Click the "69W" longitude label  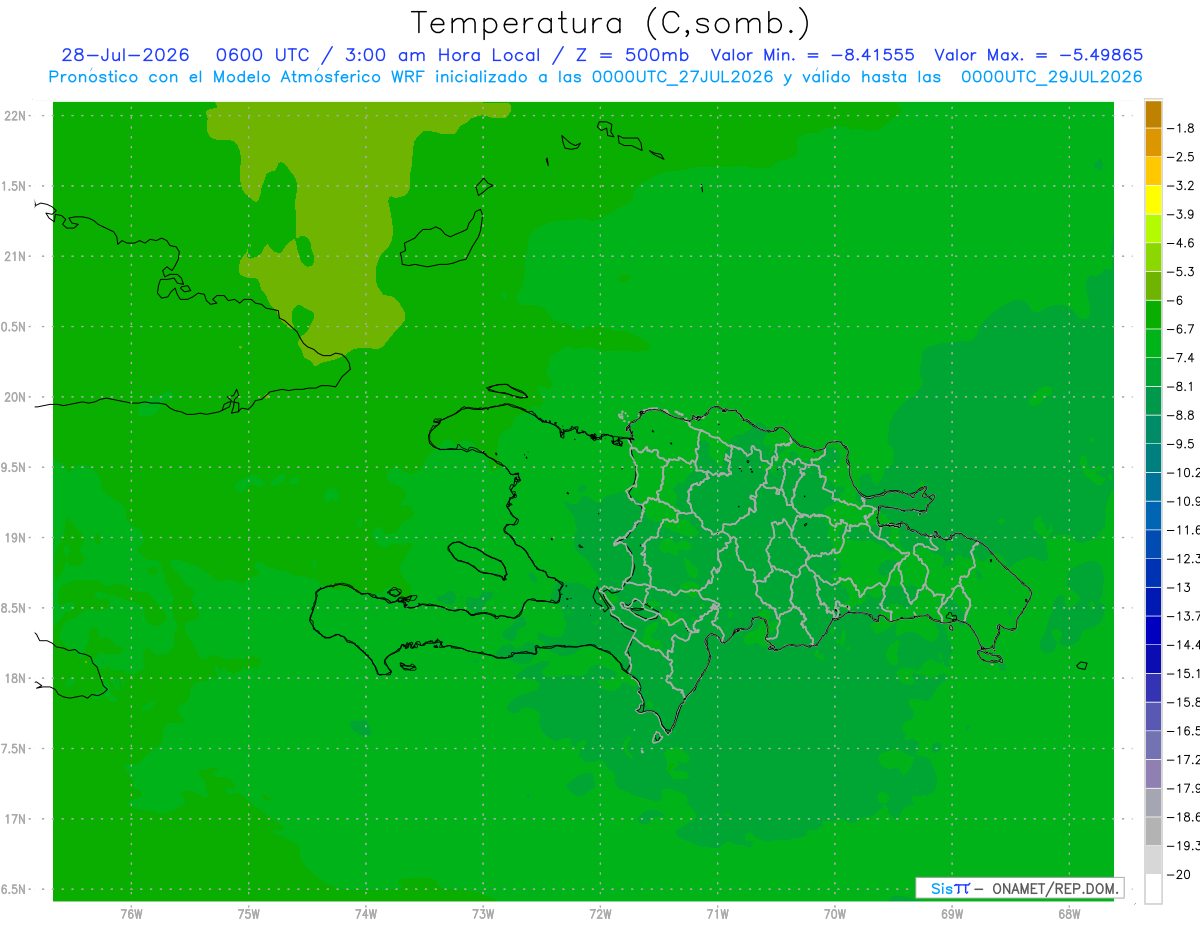(x=951, y=913)
